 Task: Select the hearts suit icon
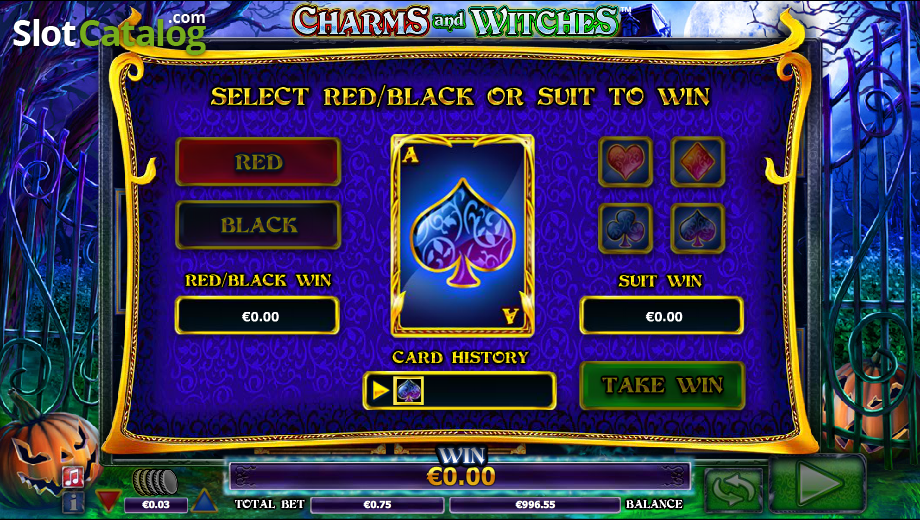[625, 162]
